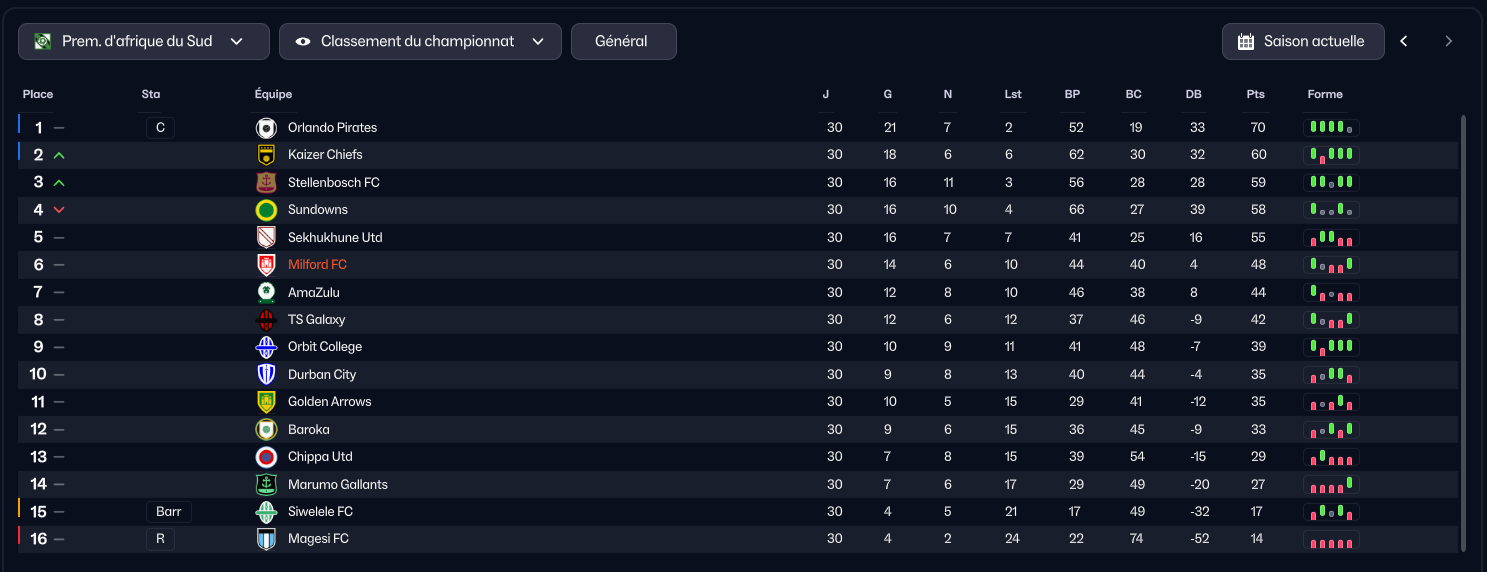Go to previous season with left chevron
Screen dimensions: 1487x572
1404,41
